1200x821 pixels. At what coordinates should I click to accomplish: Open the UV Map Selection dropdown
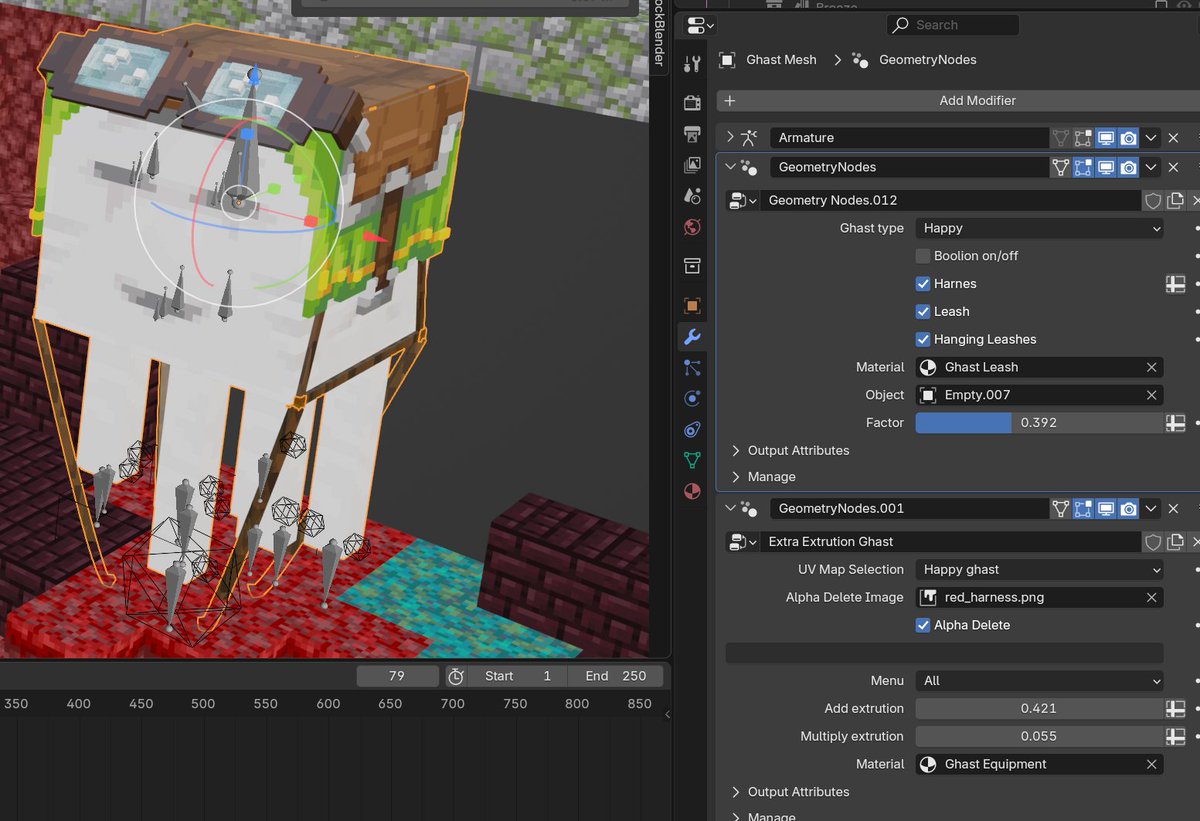click(x=1038, y=569)
